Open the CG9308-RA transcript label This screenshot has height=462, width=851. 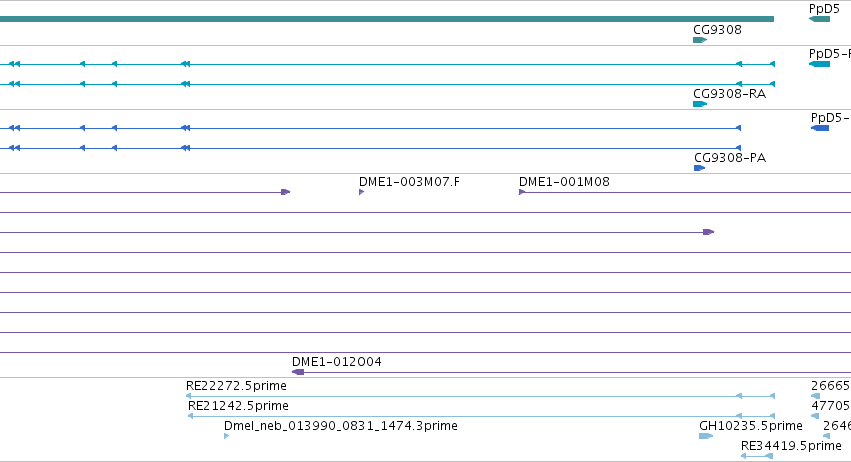coord(729,94)
